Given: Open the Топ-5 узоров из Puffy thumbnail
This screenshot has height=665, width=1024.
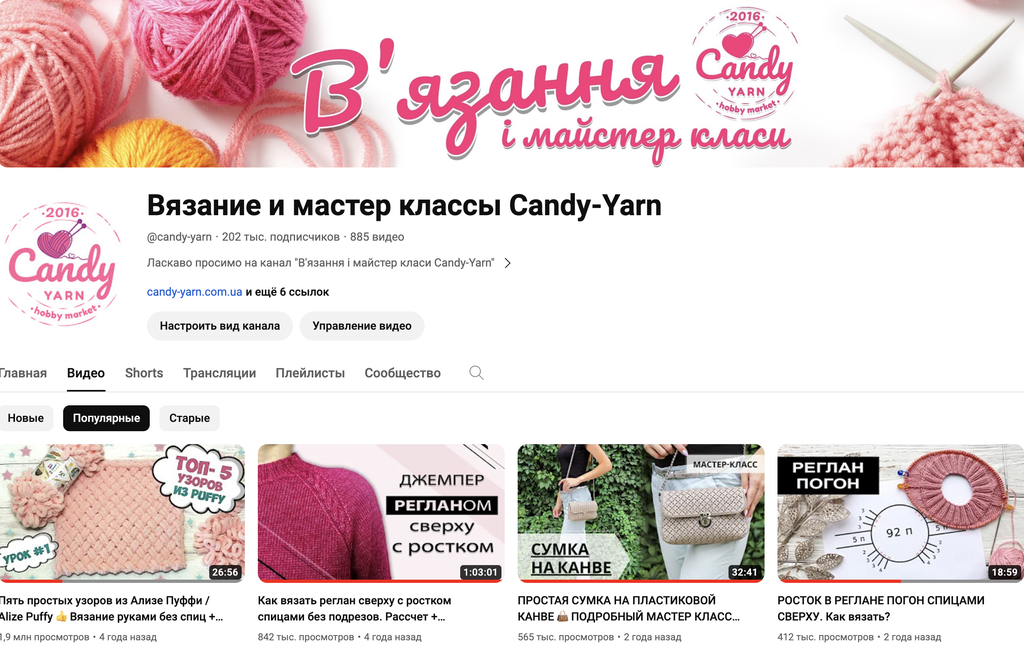Looking at the screenshot, I should [122, 513].
